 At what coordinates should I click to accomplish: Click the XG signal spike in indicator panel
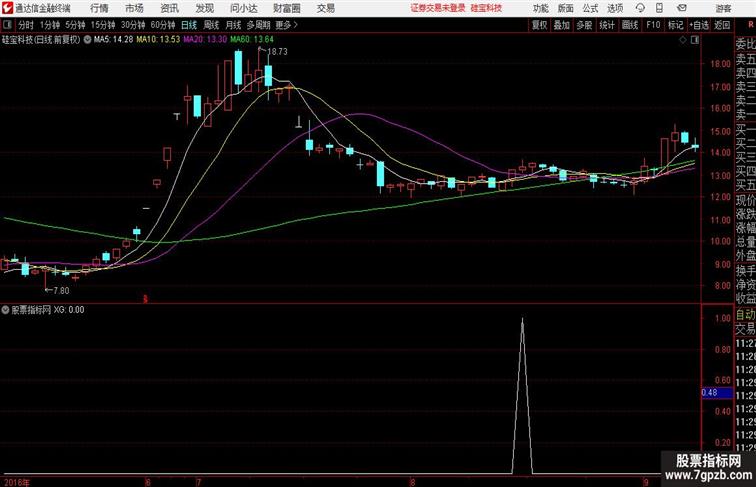pos(522,395)
